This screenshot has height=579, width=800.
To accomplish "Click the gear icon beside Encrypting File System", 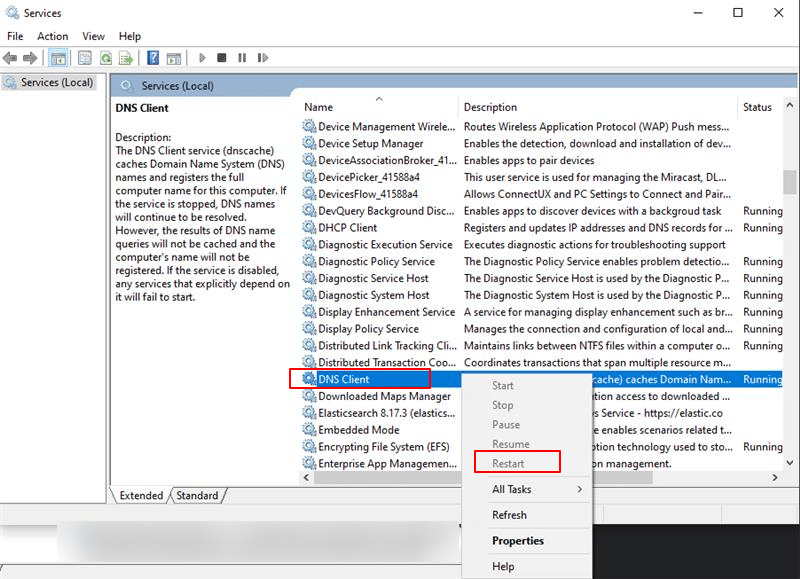I will coord(309,446).
